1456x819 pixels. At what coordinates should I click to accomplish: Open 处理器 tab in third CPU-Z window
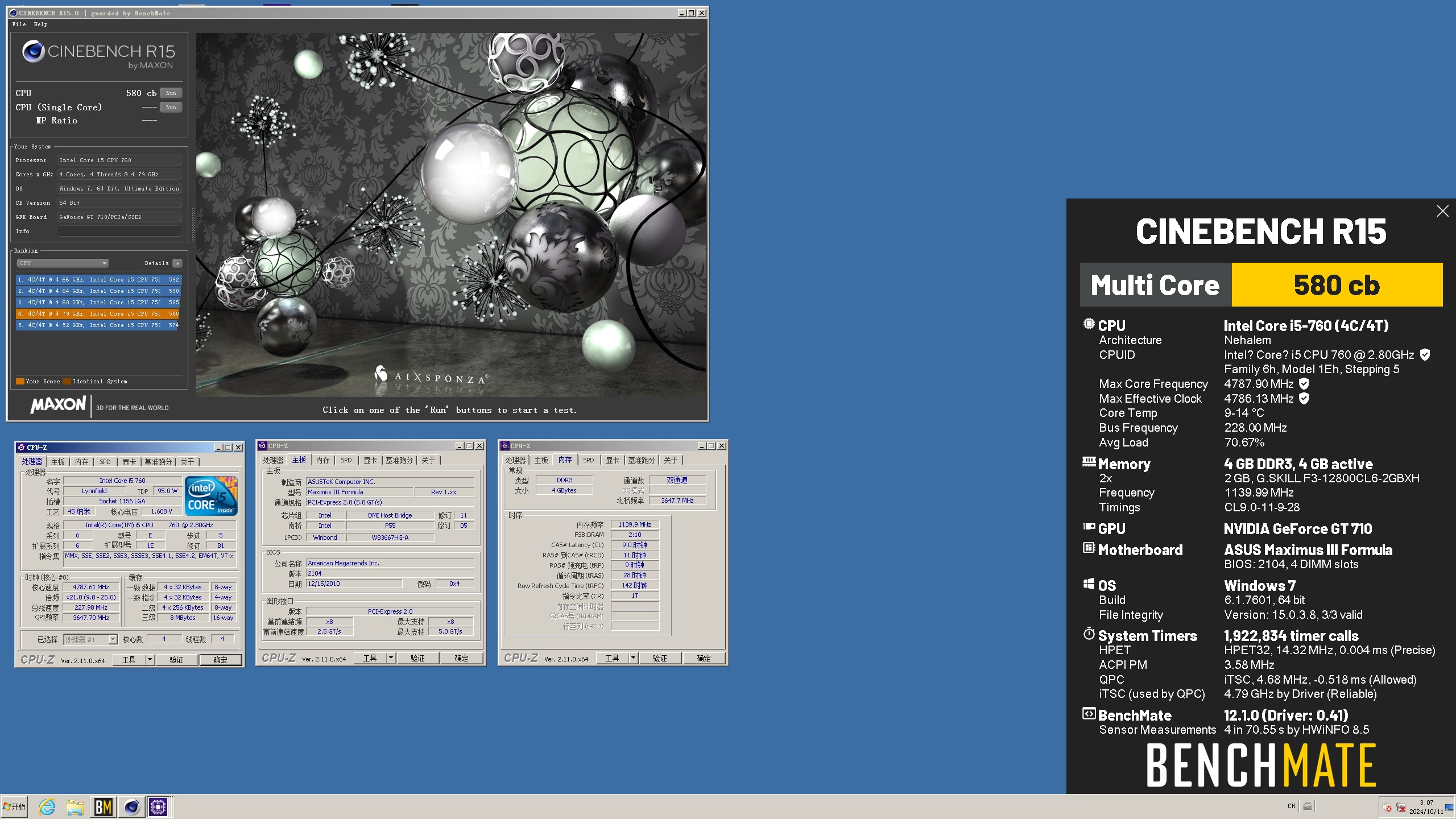pyautogui.click(x=515, y=460)
